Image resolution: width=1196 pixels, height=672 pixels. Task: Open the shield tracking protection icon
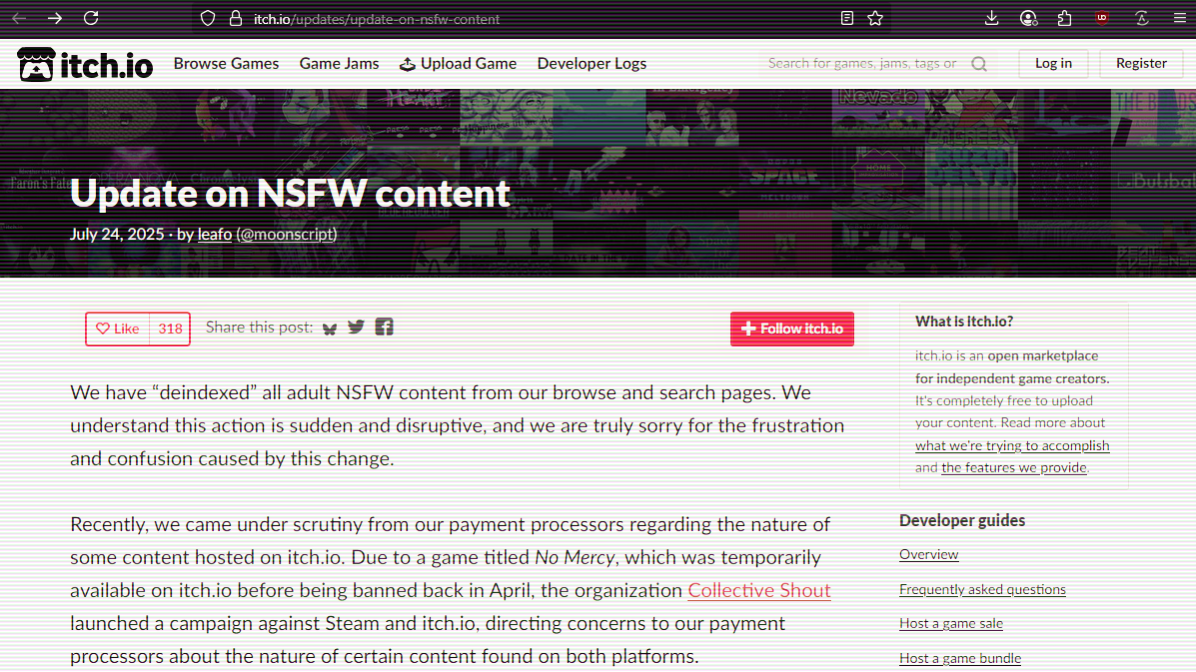[x=207, y=18]
